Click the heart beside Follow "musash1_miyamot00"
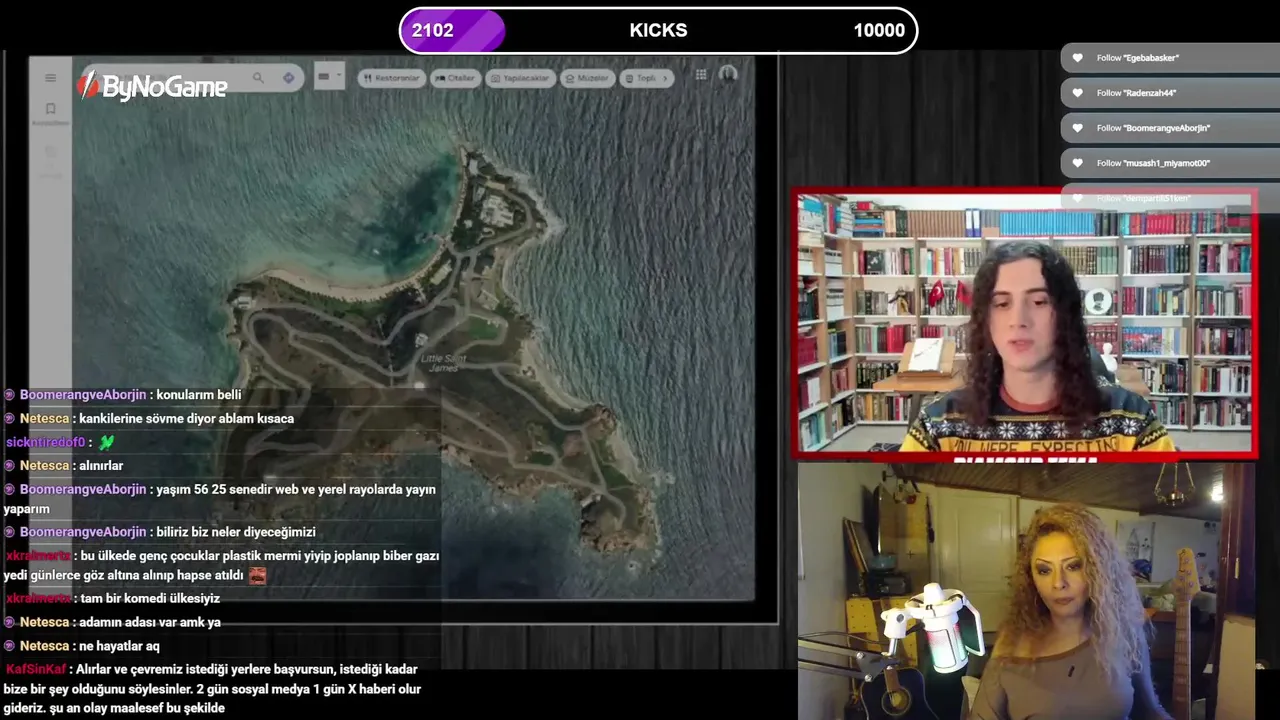 point(1077,163)
